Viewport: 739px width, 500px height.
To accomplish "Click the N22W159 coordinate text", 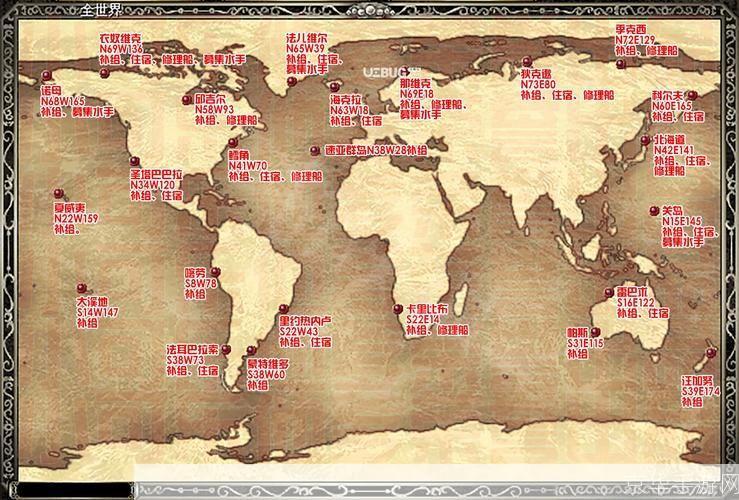I will coord(76,219).
